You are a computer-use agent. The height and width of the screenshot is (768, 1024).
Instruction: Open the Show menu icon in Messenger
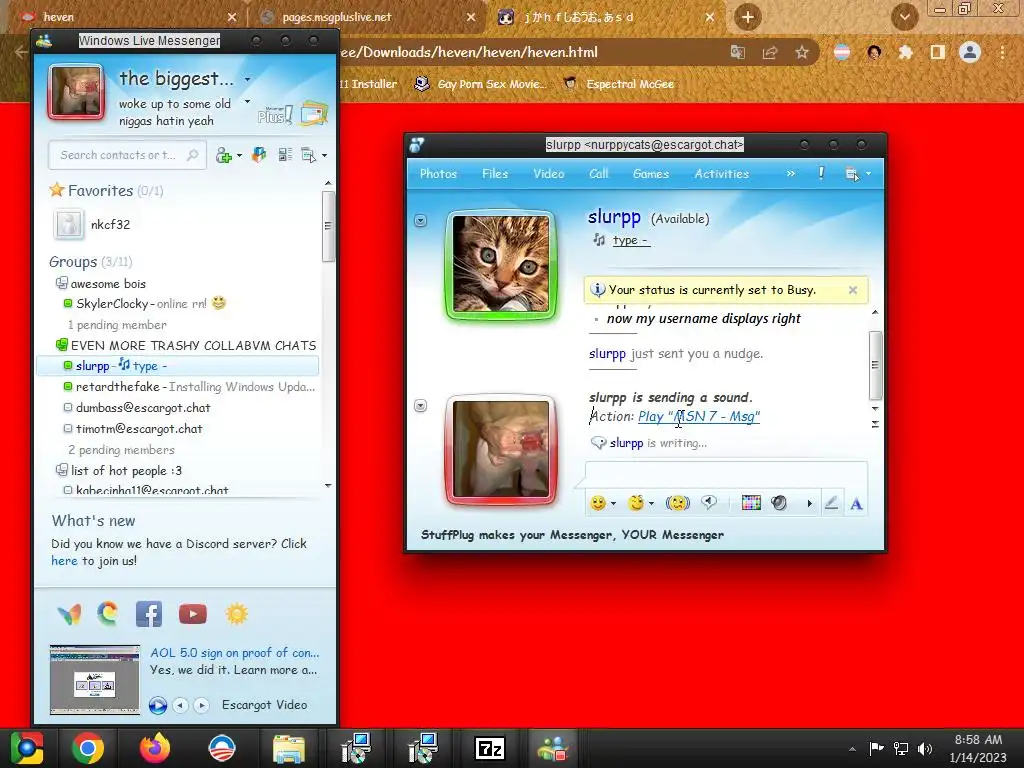pyautogui.click(x=308, y=155)
